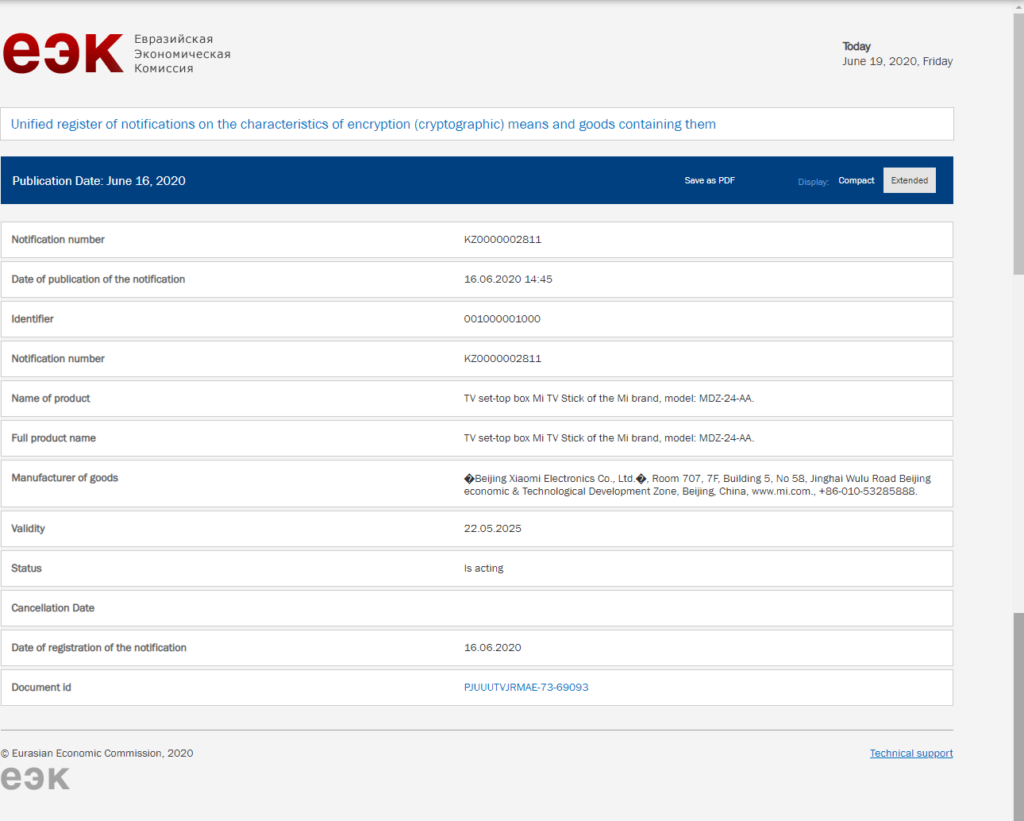Viewport: 1024px width, 821px height.
Task: Click Save as PDF
Action: click(x=709, y=180)
